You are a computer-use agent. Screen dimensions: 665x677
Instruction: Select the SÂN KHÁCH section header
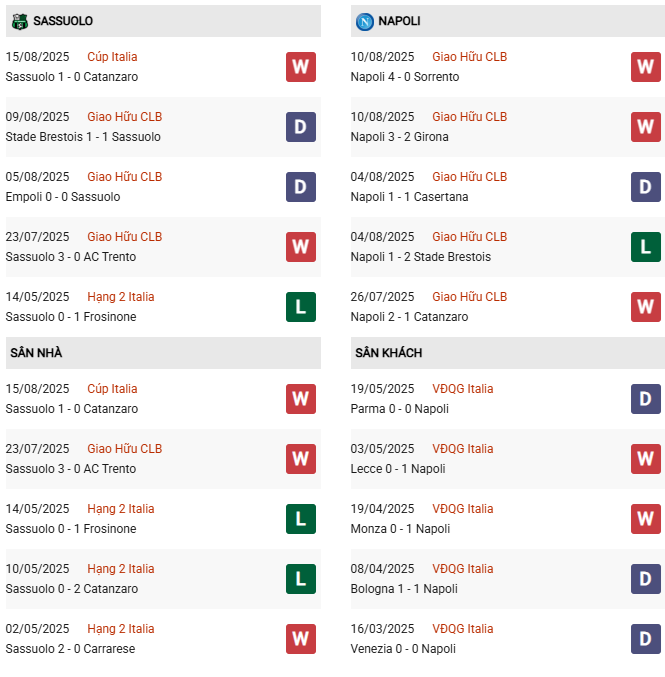pyautogui.click(x=387, y=353)
